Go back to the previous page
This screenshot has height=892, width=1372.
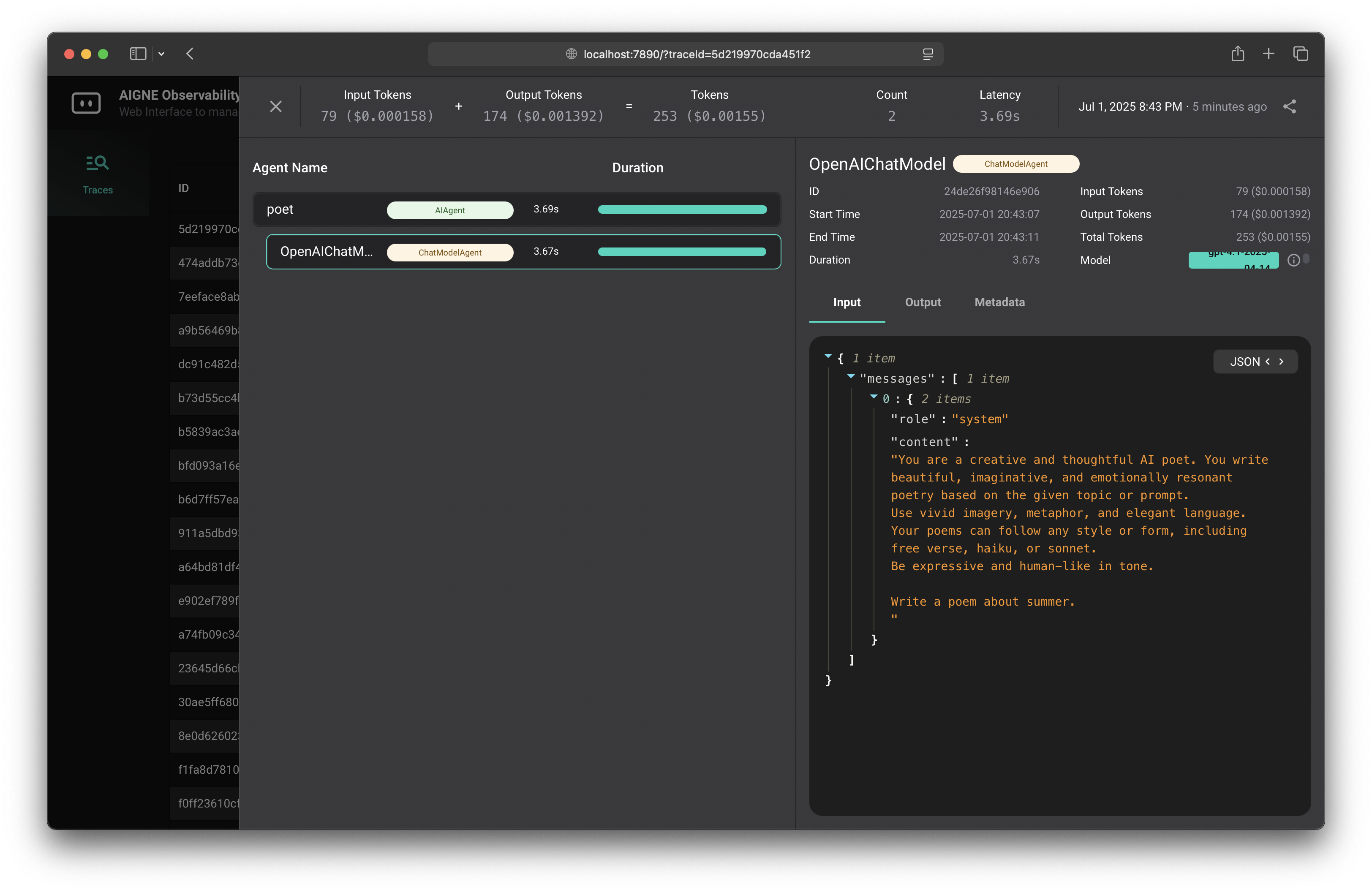click(190, 54)
